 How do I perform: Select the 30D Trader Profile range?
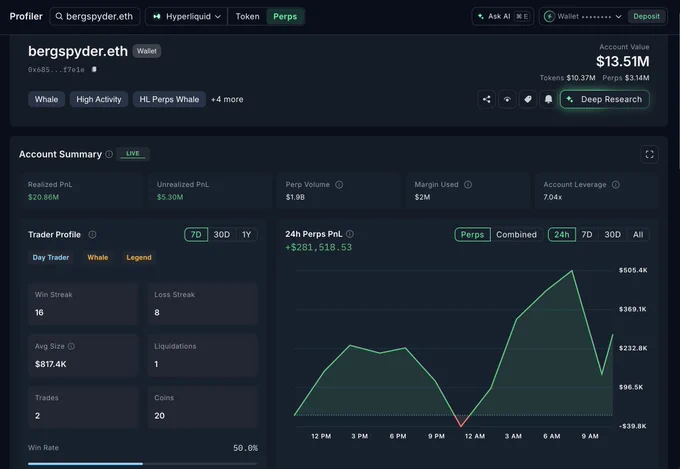pos(222,235)
